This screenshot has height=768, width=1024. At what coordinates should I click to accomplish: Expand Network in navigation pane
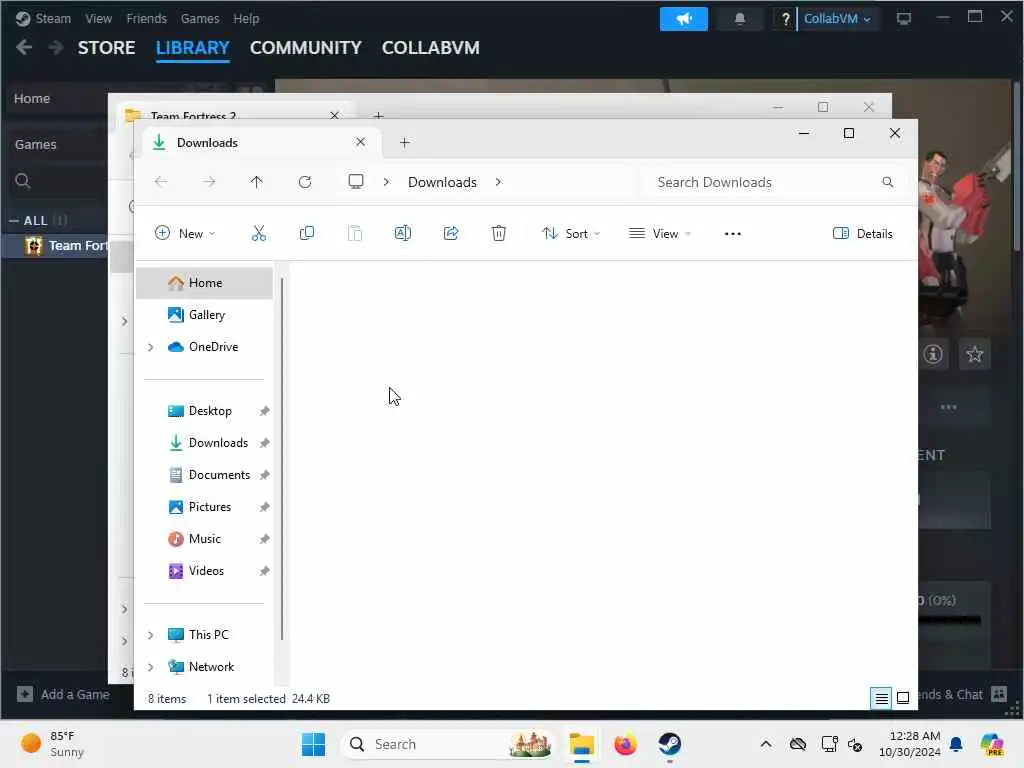(151, 667)
